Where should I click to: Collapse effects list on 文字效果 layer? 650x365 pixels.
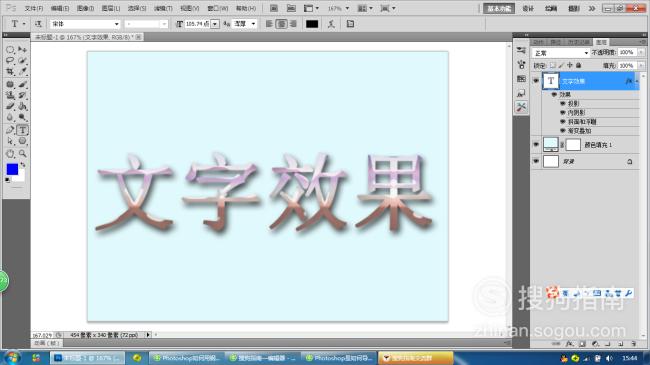pos(637,81)
